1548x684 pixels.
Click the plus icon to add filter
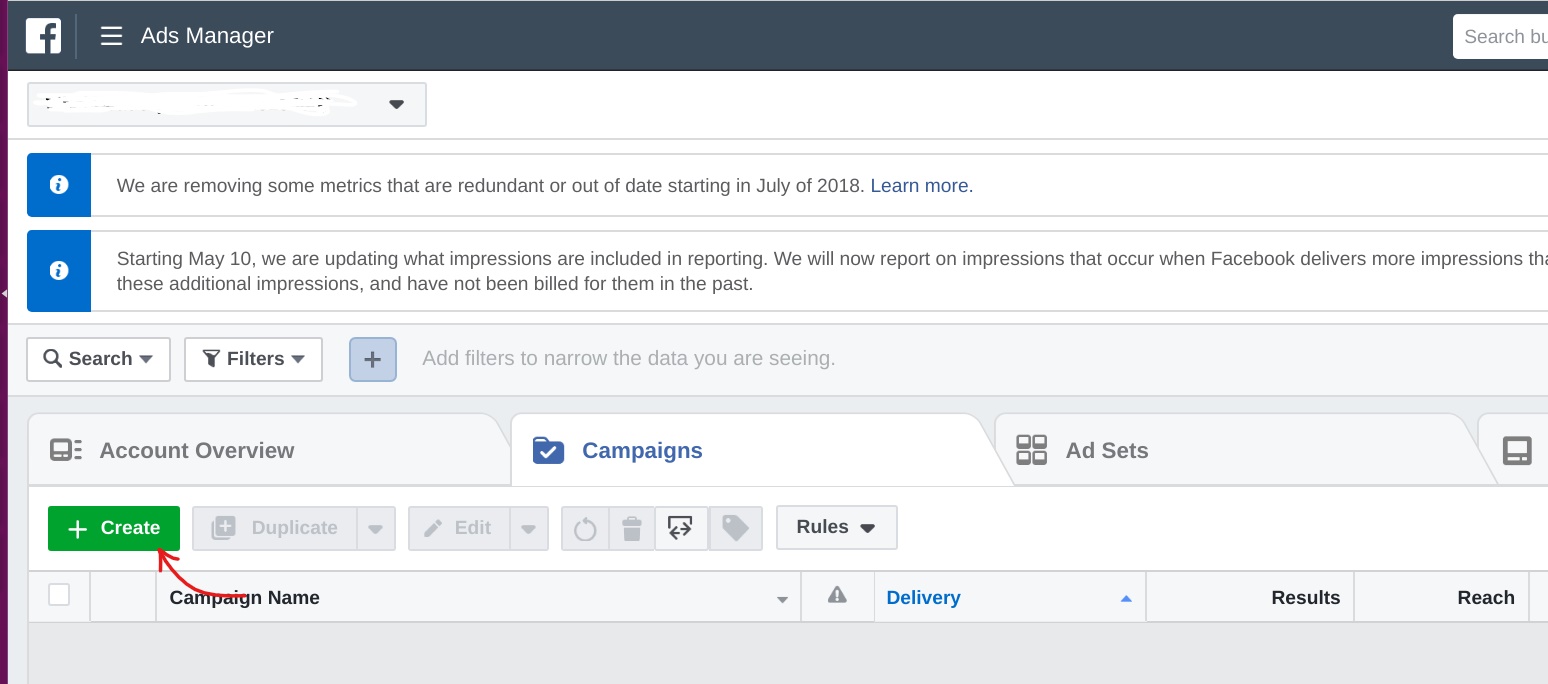click(x=373, y=359)
